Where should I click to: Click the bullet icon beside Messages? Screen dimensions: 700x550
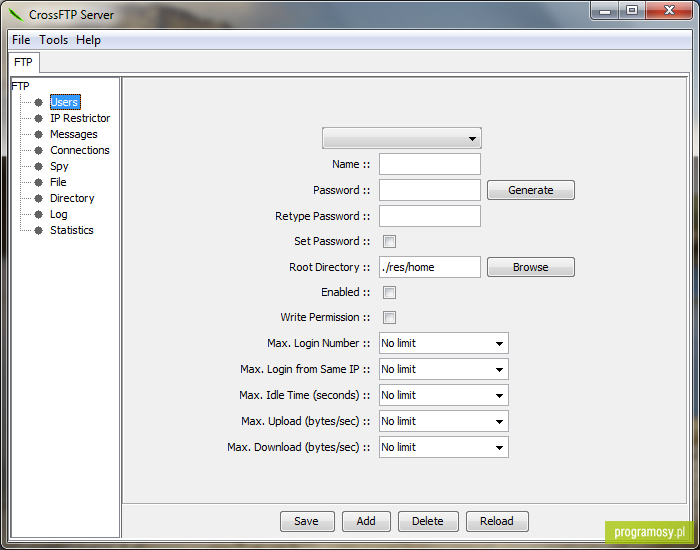[x=39, y=134]
